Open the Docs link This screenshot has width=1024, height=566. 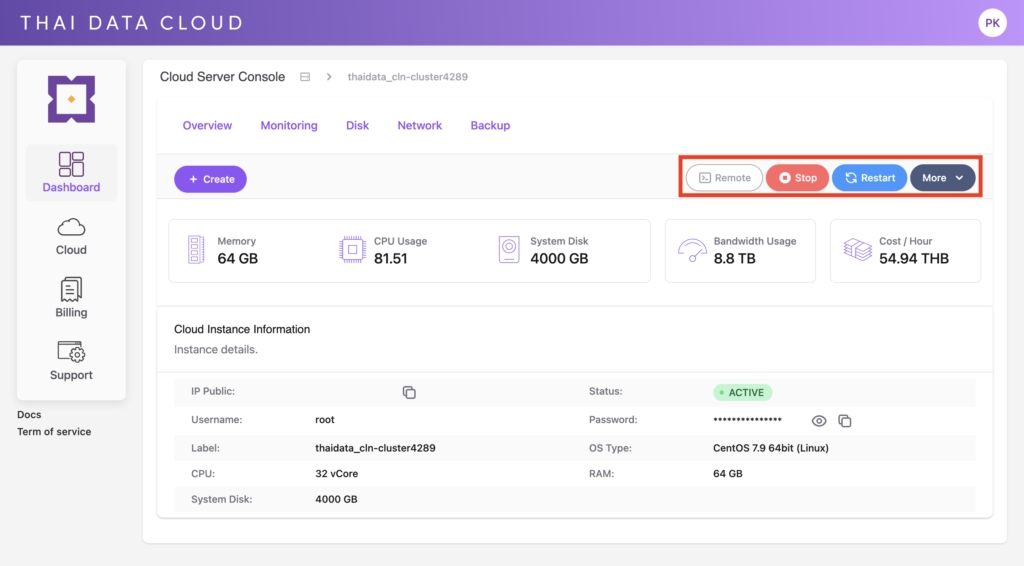29,415
